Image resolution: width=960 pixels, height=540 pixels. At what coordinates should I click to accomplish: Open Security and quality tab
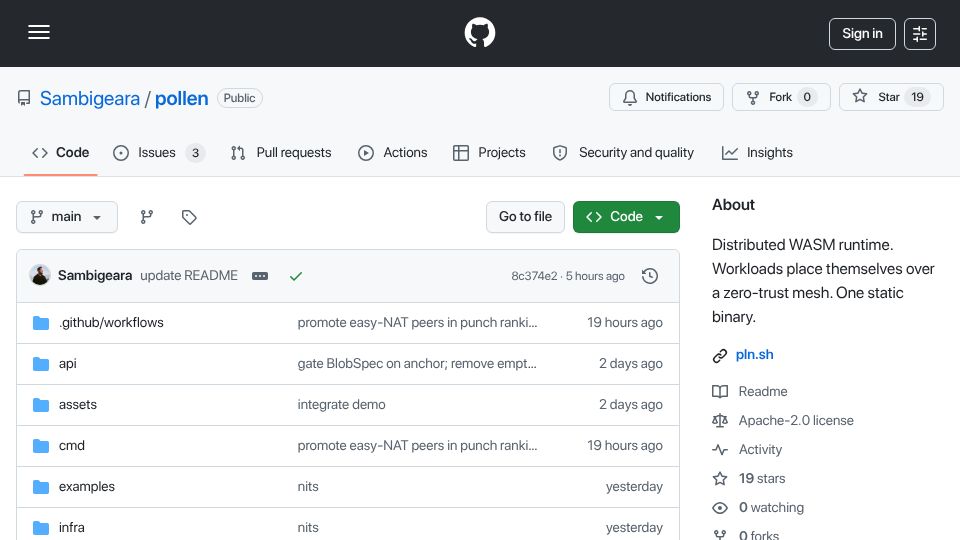coord(623,152)
